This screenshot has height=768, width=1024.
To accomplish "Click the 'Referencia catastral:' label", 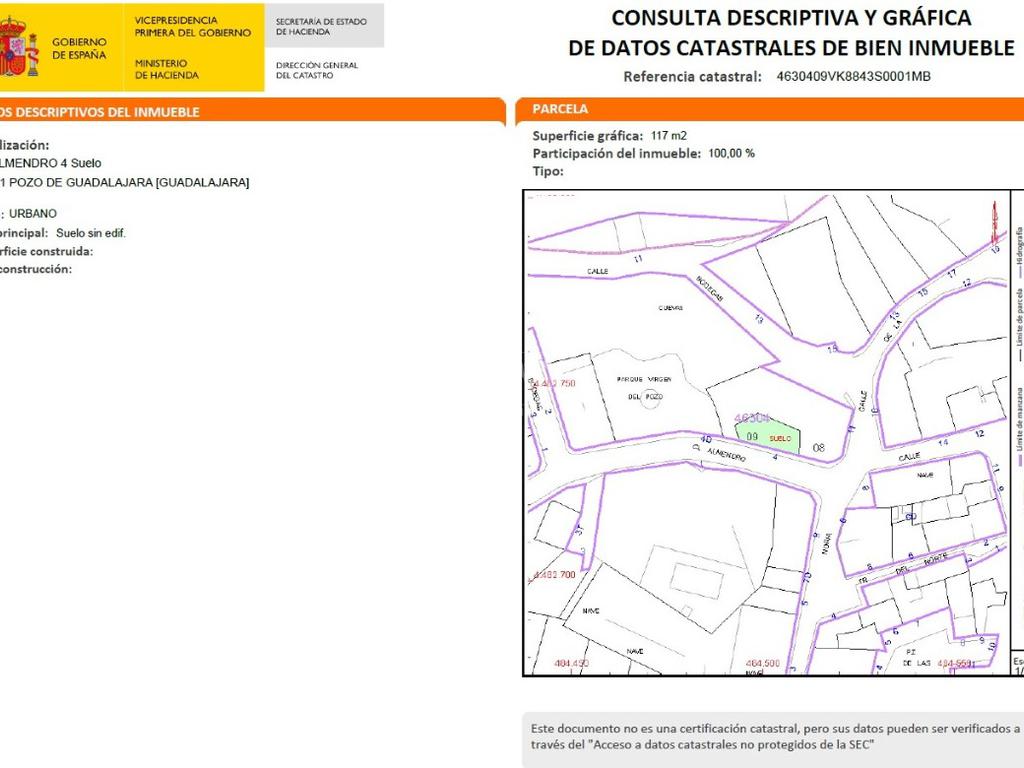I will (692, 76).
